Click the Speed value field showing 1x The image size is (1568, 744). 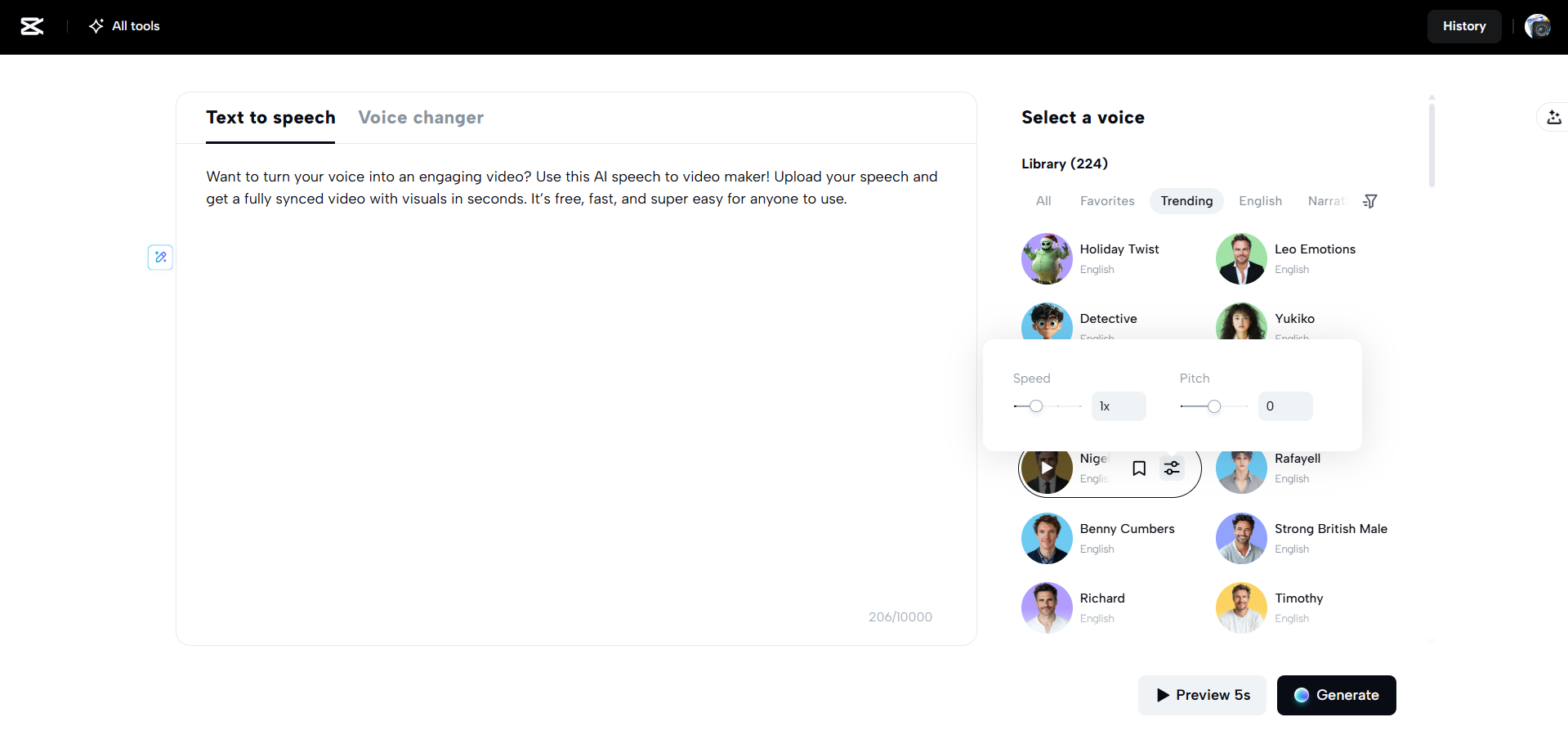1118,406
